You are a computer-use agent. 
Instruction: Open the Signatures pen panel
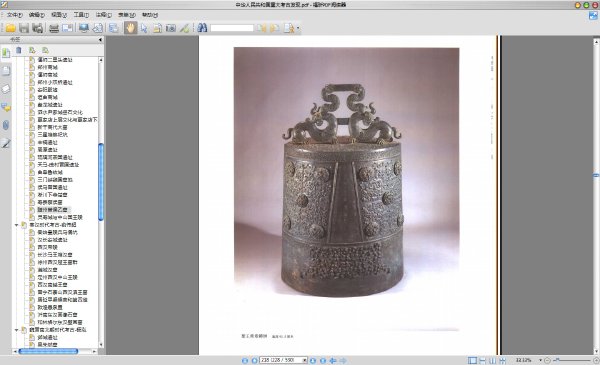tap(6, 143)
